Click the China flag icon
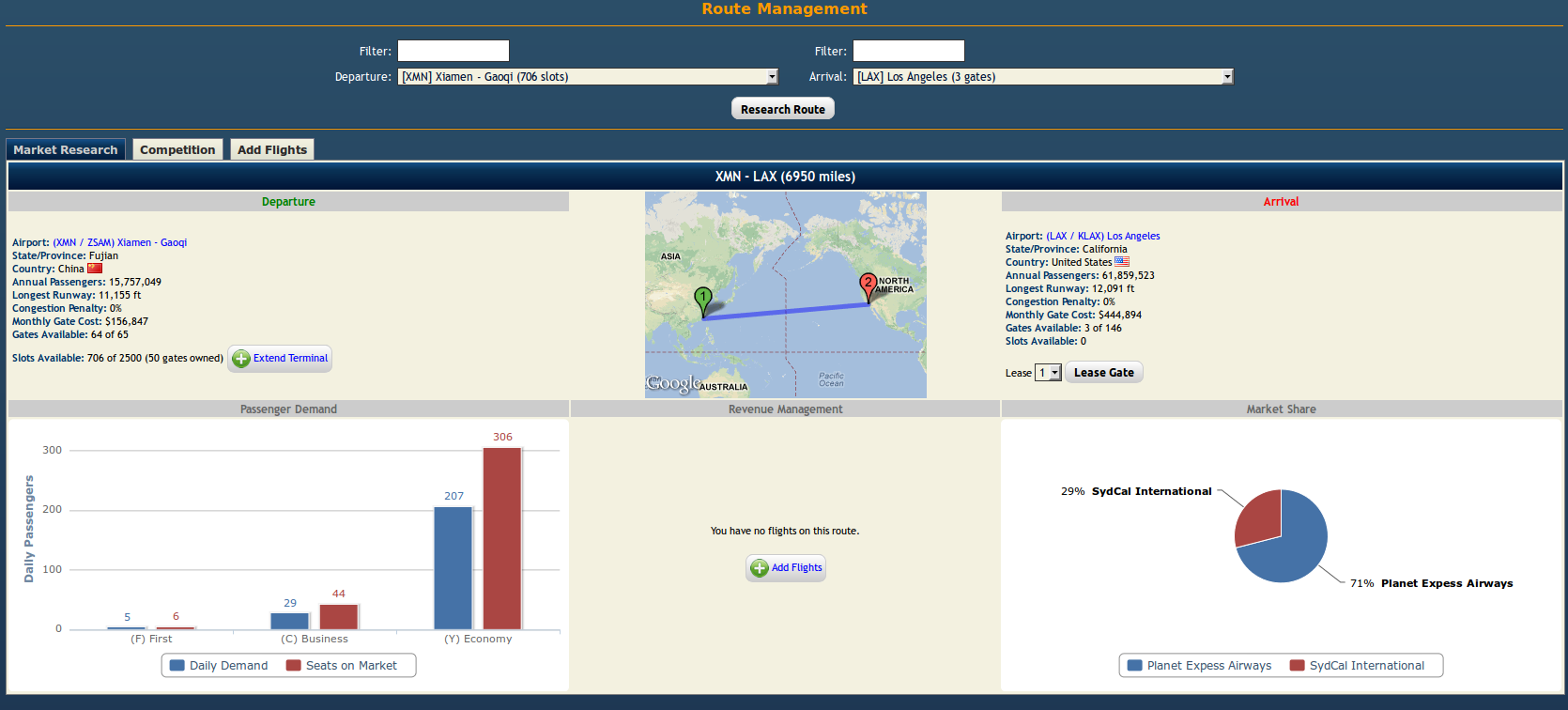Image resolution: width=1568 pixels, height=710 pixels. point(95,269)
